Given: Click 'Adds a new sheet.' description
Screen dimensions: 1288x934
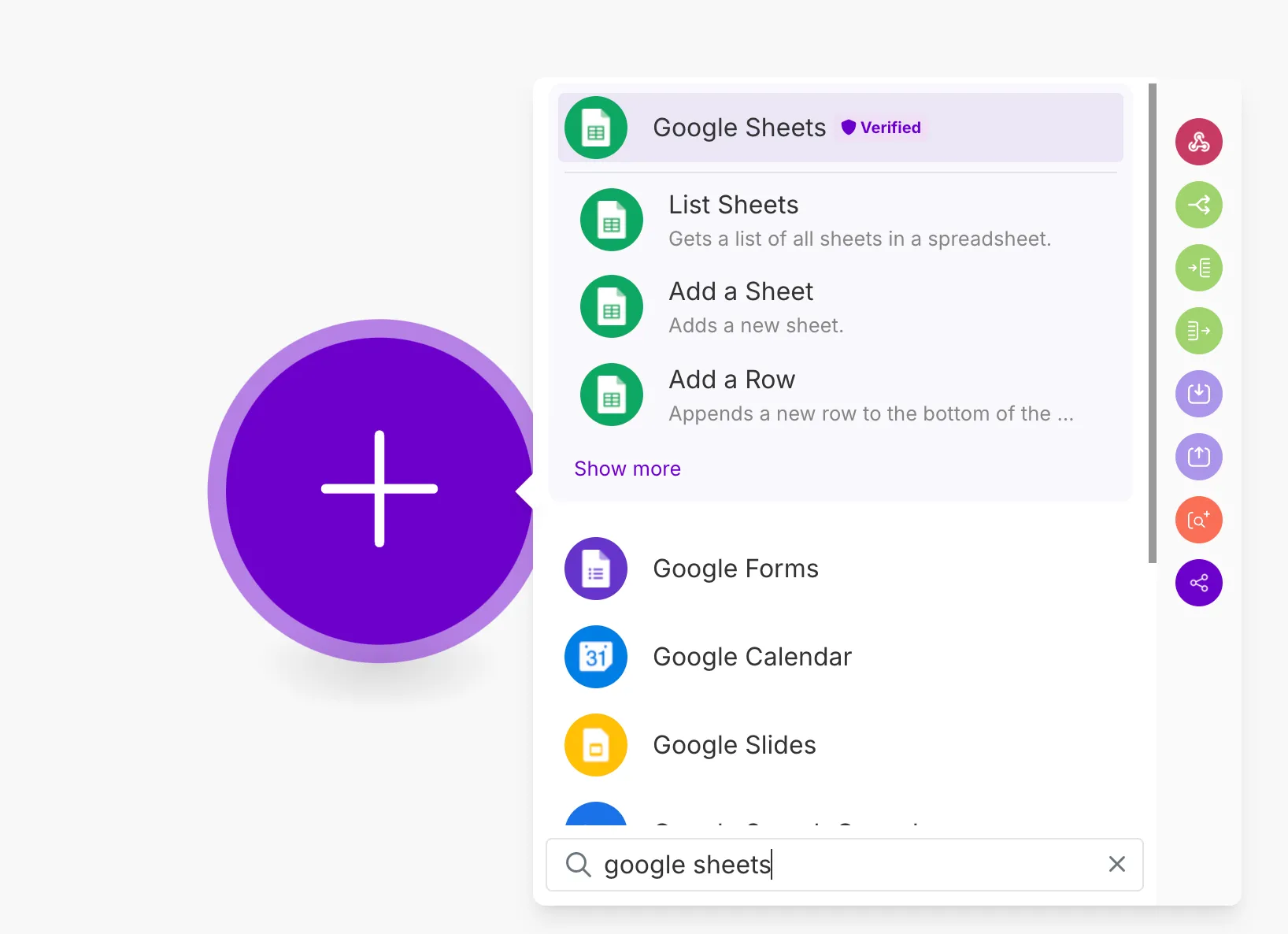Looking at the screenshot, I should (756, 325).
